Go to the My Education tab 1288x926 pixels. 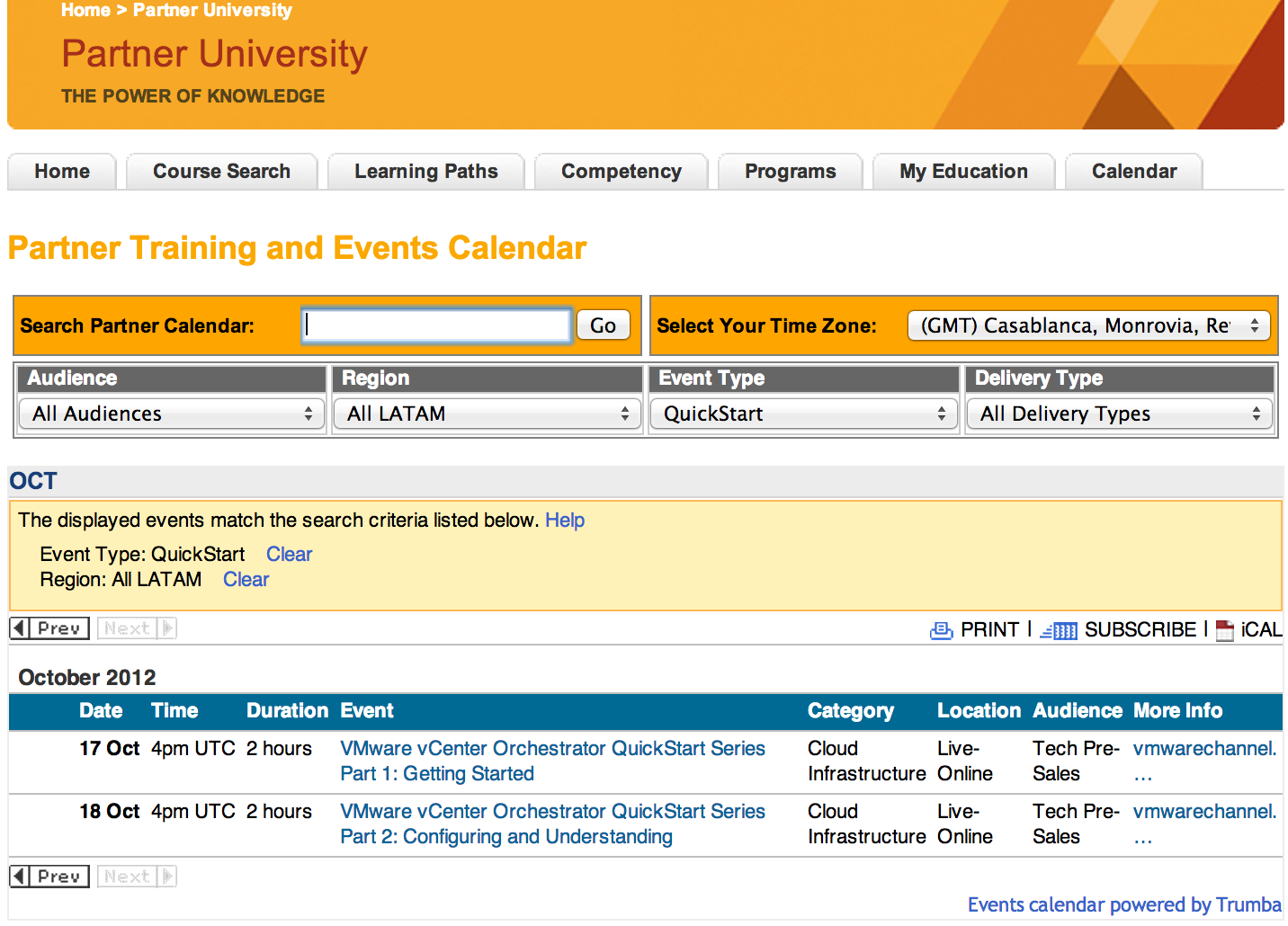[963, 172]
